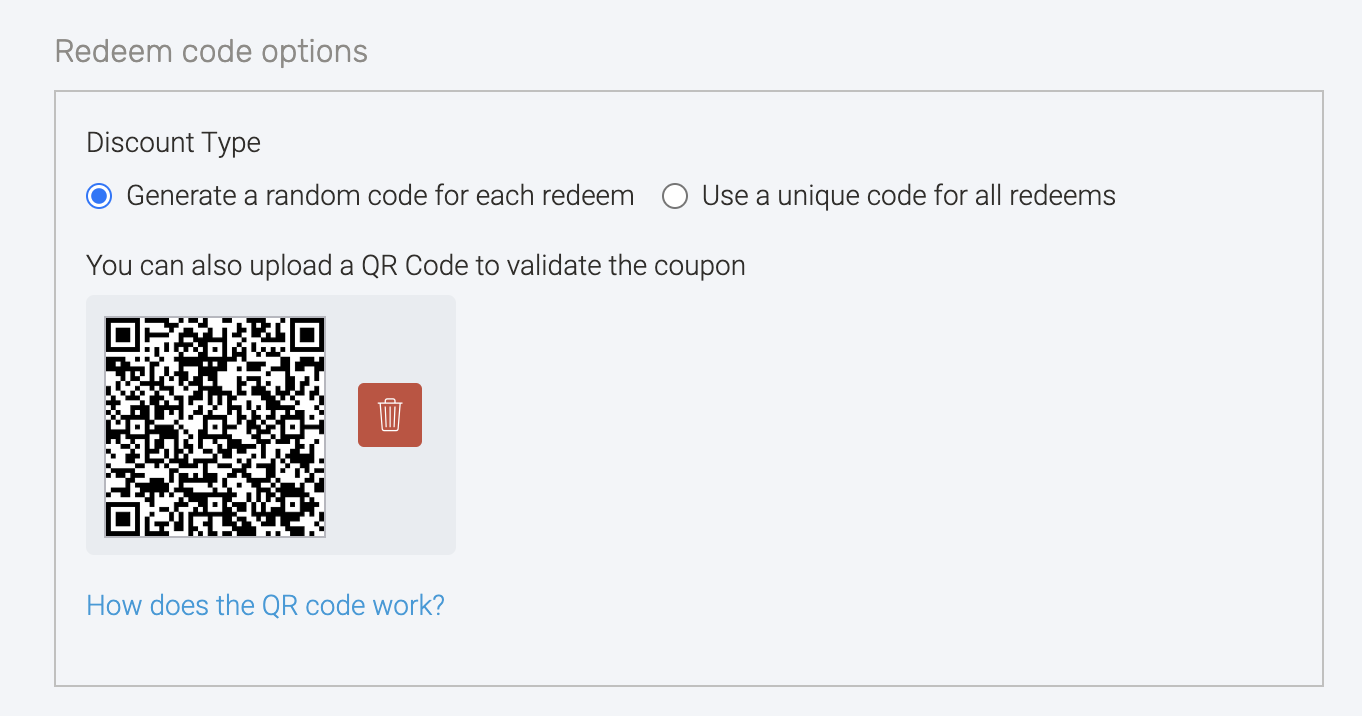This screenshot has width=1362, height=716.
Task: Click the center of the QR code image
Action: point(215,427)
